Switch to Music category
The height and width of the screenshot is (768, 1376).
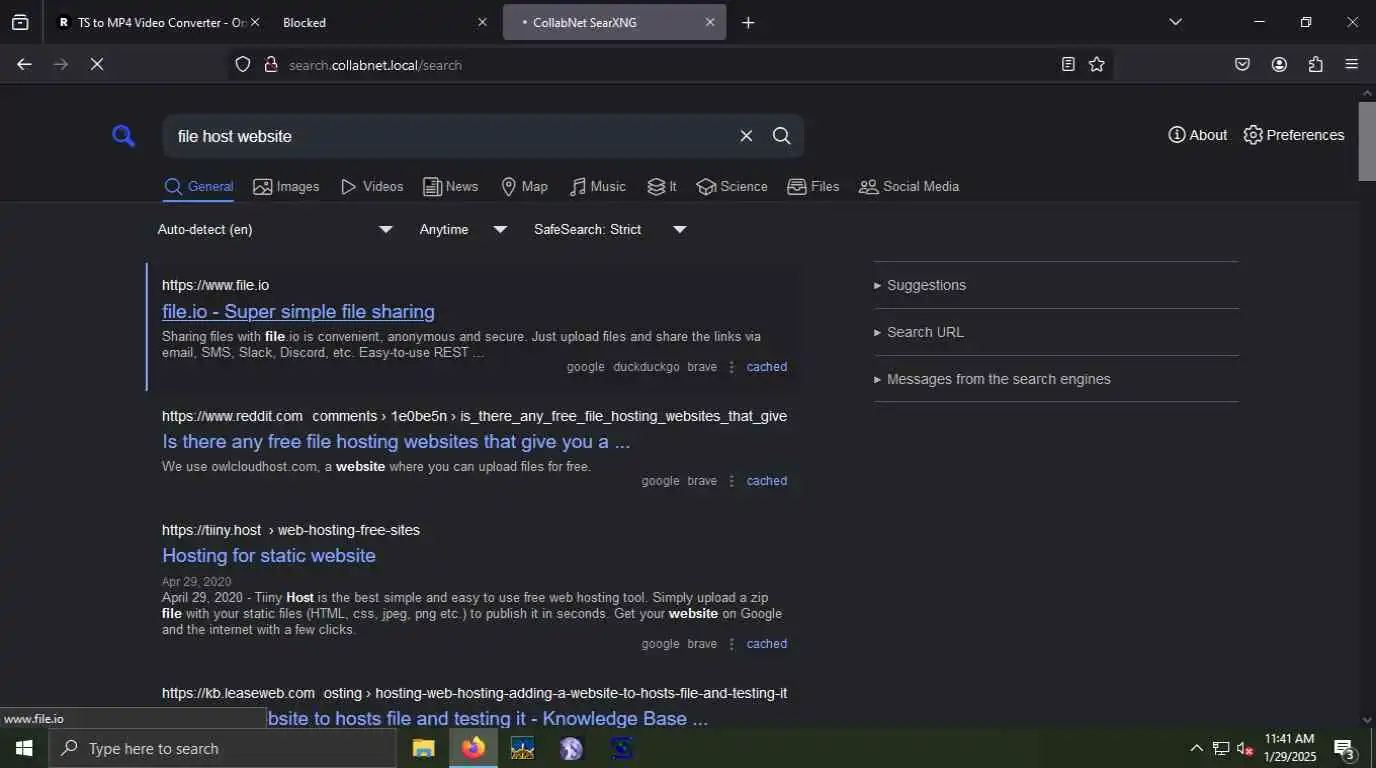pos(597,187)
